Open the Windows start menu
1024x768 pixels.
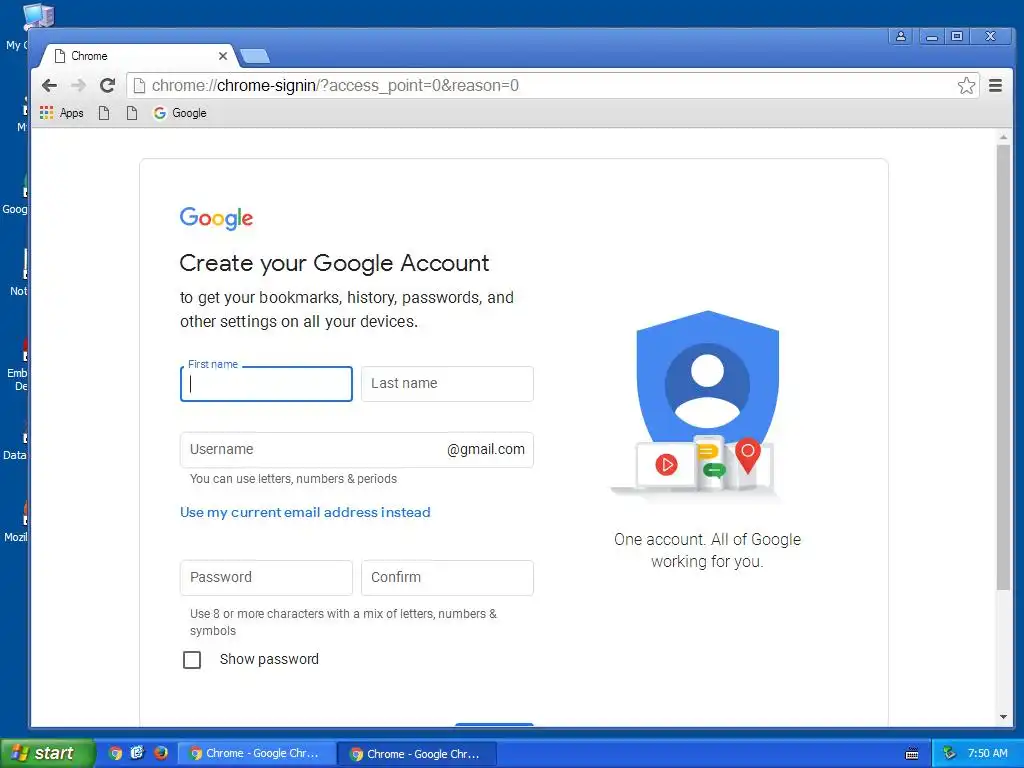click(x=47, y=754)
